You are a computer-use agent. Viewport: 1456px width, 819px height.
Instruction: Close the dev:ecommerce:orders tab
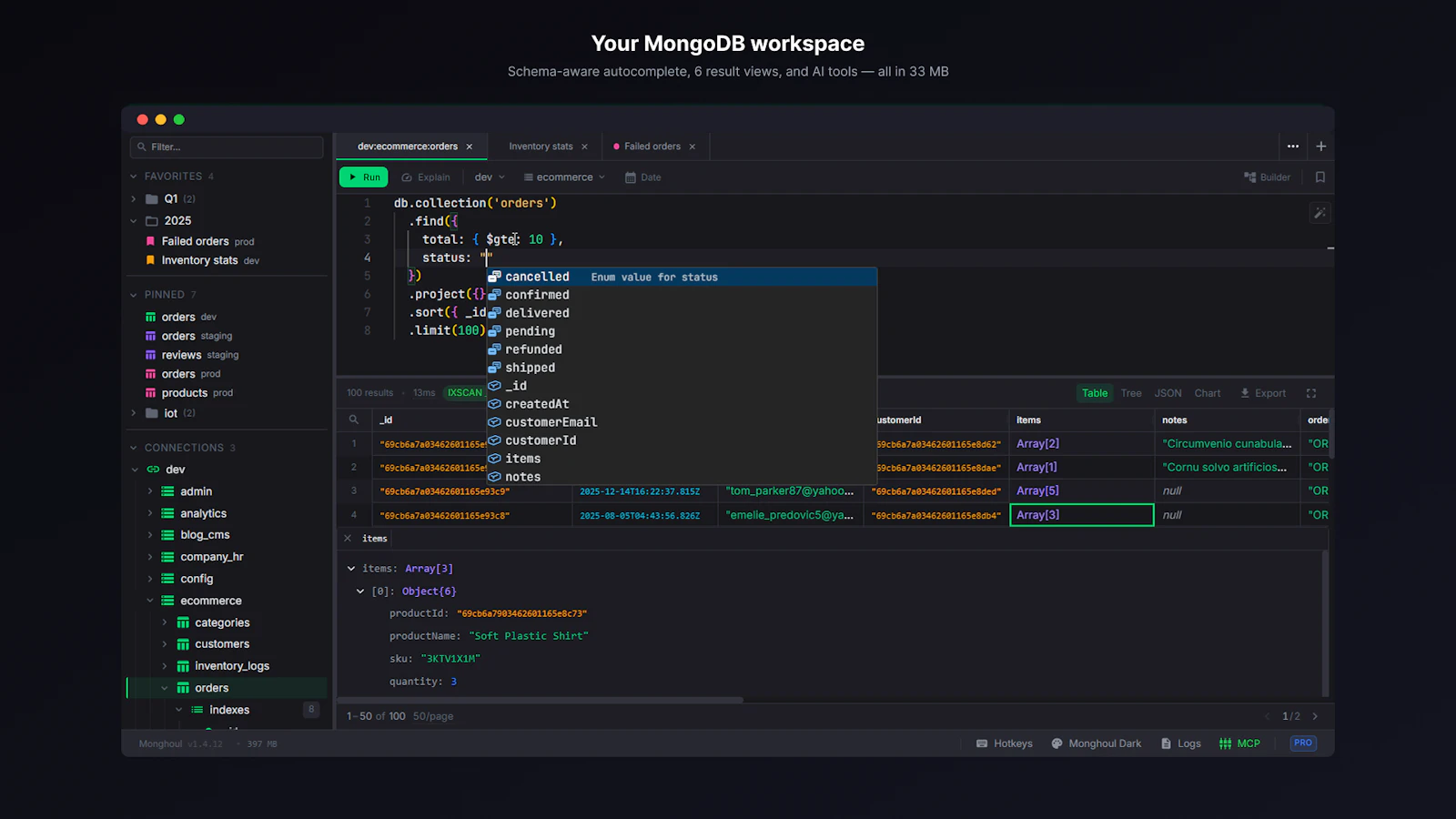pyautogui.click(x=470, y=147)
